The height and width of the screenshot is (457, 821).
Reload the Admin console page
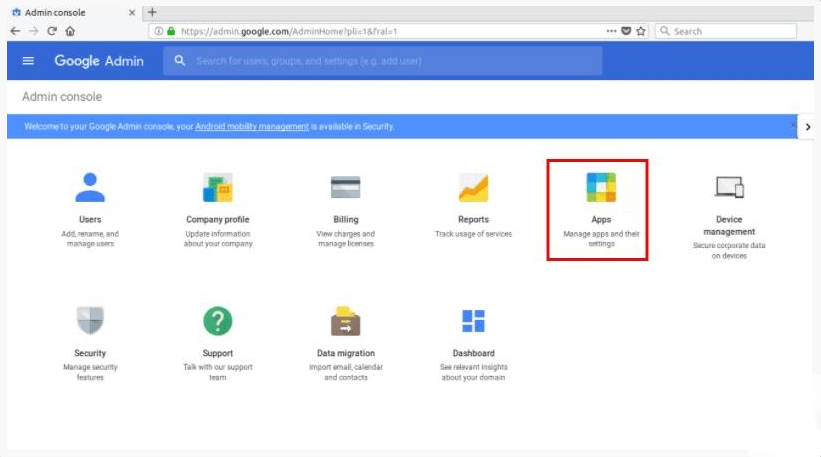coord(52,31)
